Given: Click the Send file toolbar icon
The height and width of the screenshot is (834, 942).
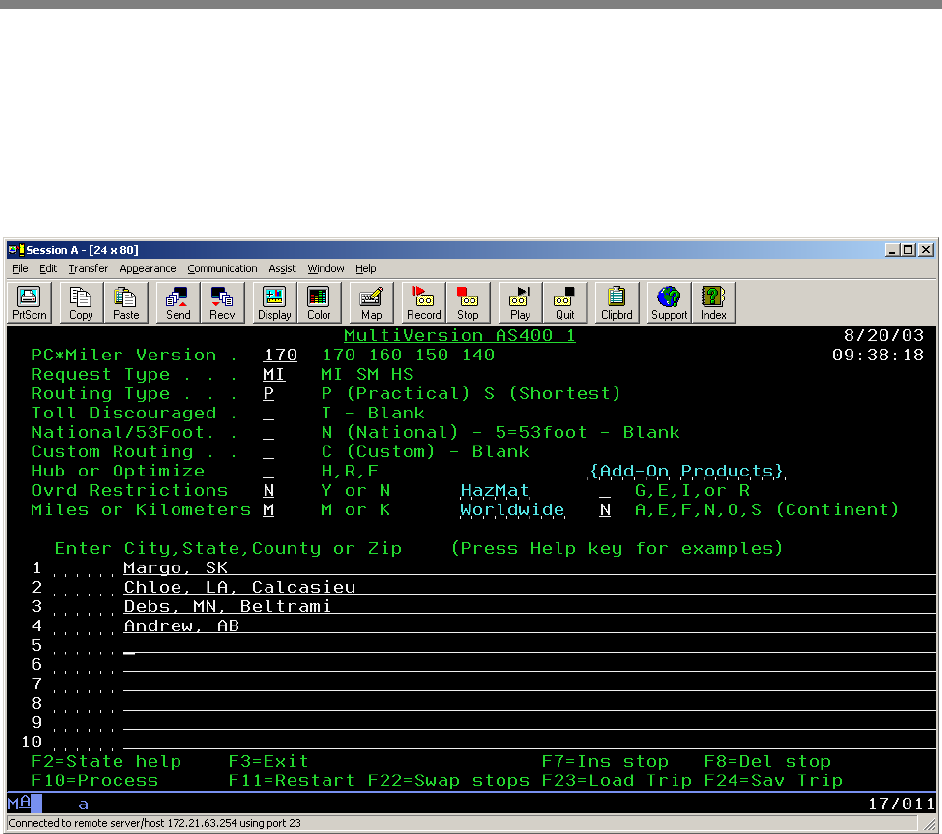Looking at the screenshot, I should tap(178, 303).
